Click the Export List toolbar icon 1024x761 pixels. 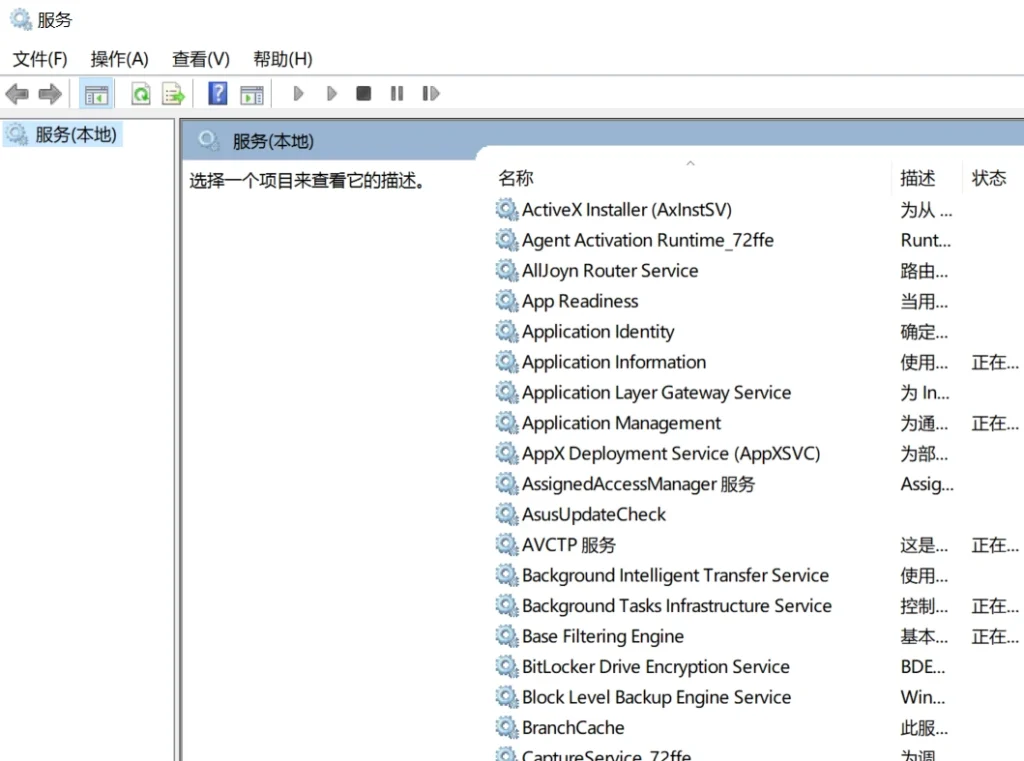tap(174, 94)
